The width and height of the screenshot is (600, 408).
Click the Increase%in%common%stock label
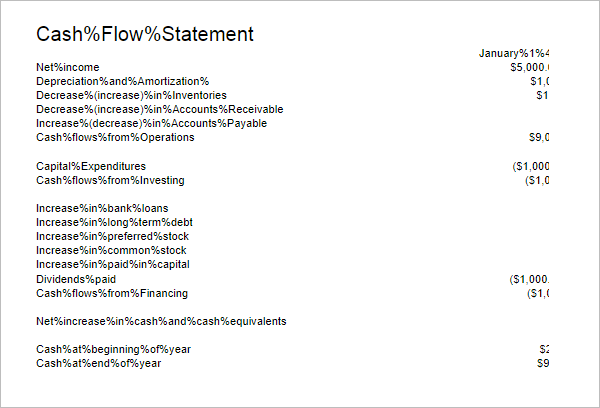point(111,250)
